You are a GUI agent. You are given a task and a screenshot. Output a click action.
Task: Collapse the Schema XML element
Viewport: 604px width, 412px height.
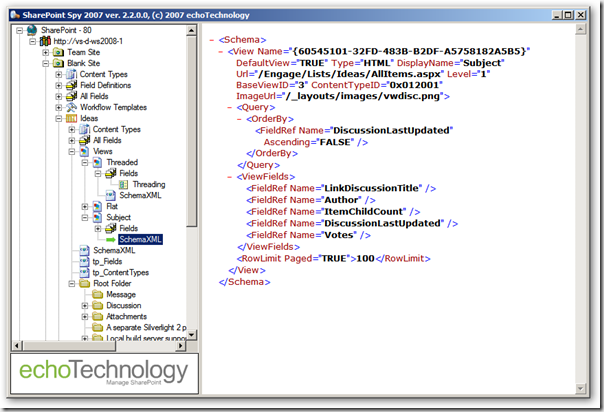pyautogui.click(x=211, y=40)
